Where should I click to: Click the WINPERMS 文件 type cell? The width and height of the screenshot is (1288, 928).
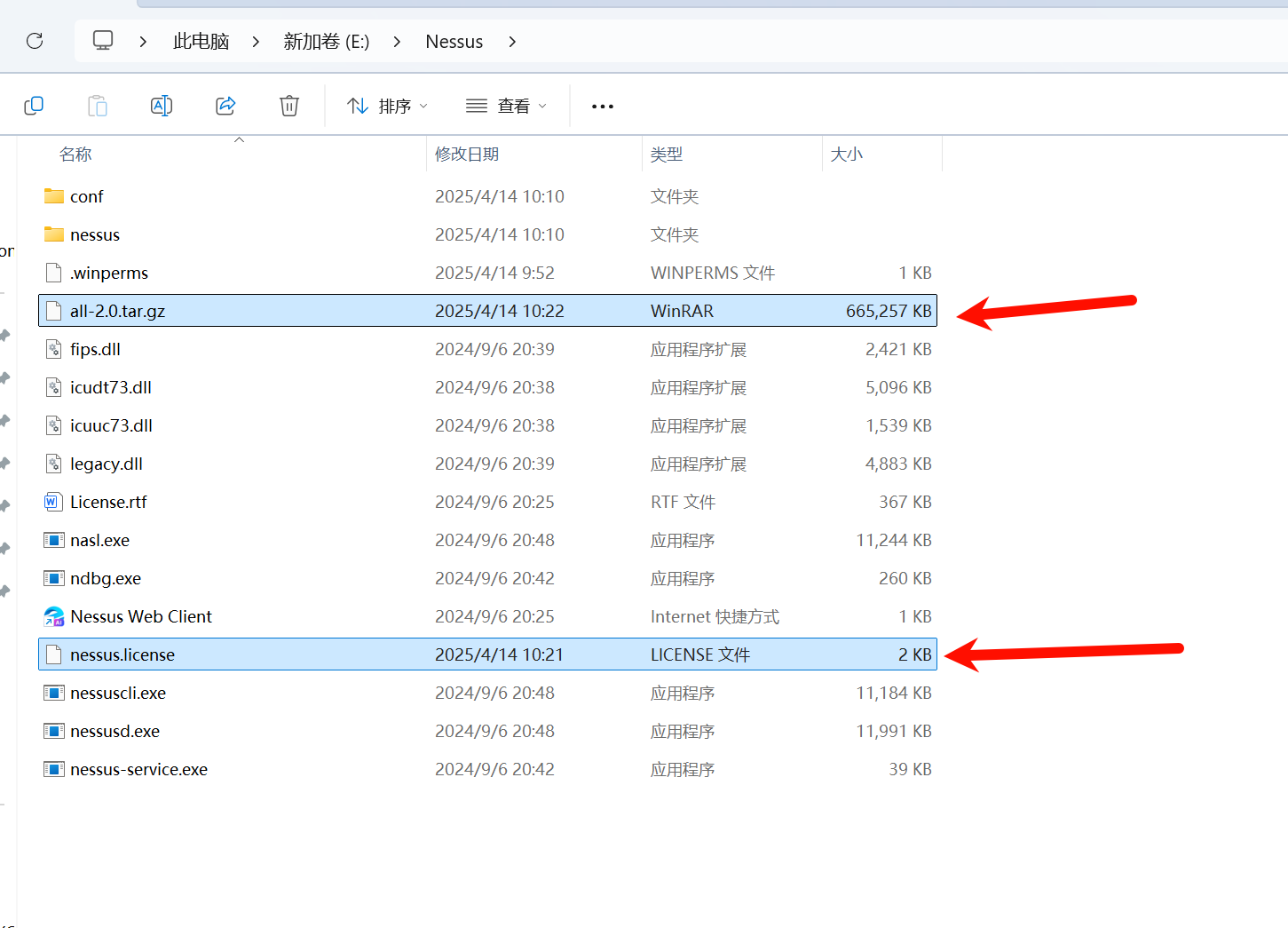click(713, 273)
